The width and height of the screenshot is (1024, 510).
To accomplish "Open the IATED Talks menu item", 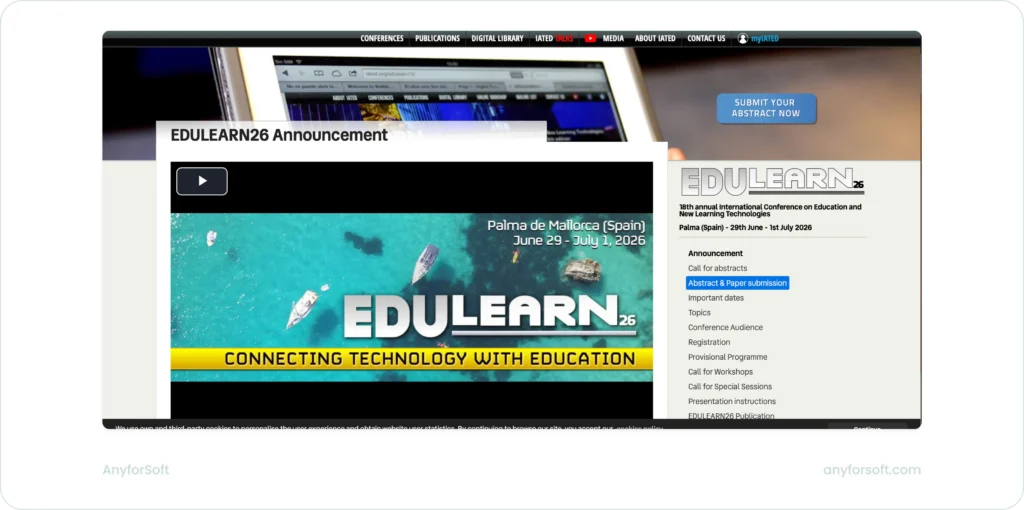I will [554, 39].
